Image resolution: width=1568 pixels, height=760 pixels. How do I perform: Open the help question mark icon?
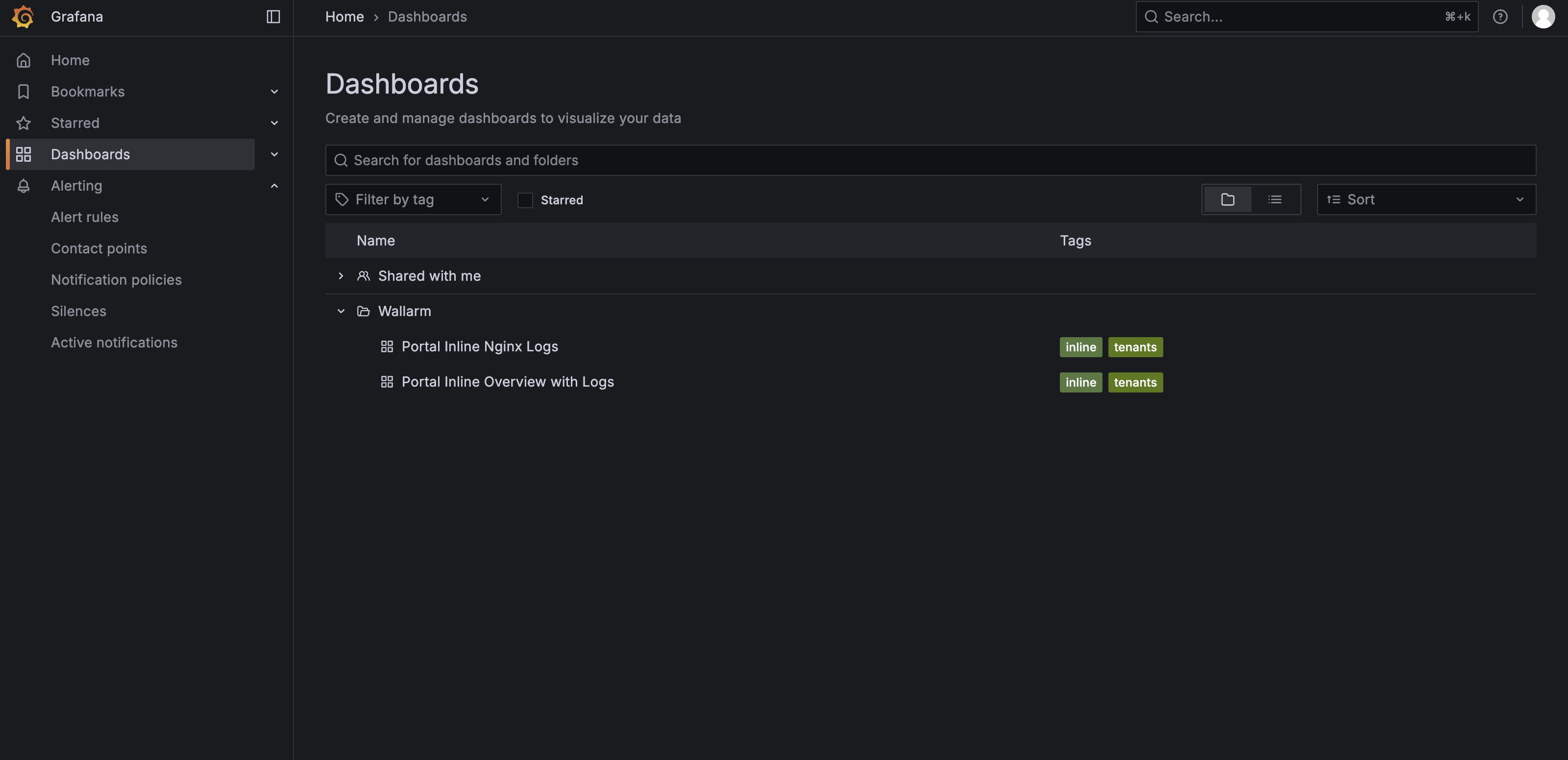(1500, 17)
